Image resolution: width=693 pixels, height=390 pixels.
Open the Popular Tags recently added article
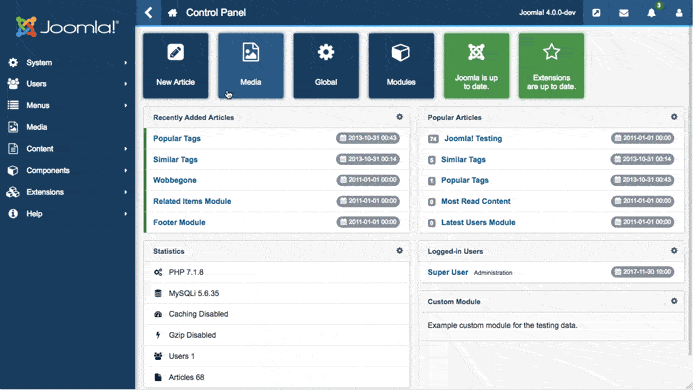177,138
